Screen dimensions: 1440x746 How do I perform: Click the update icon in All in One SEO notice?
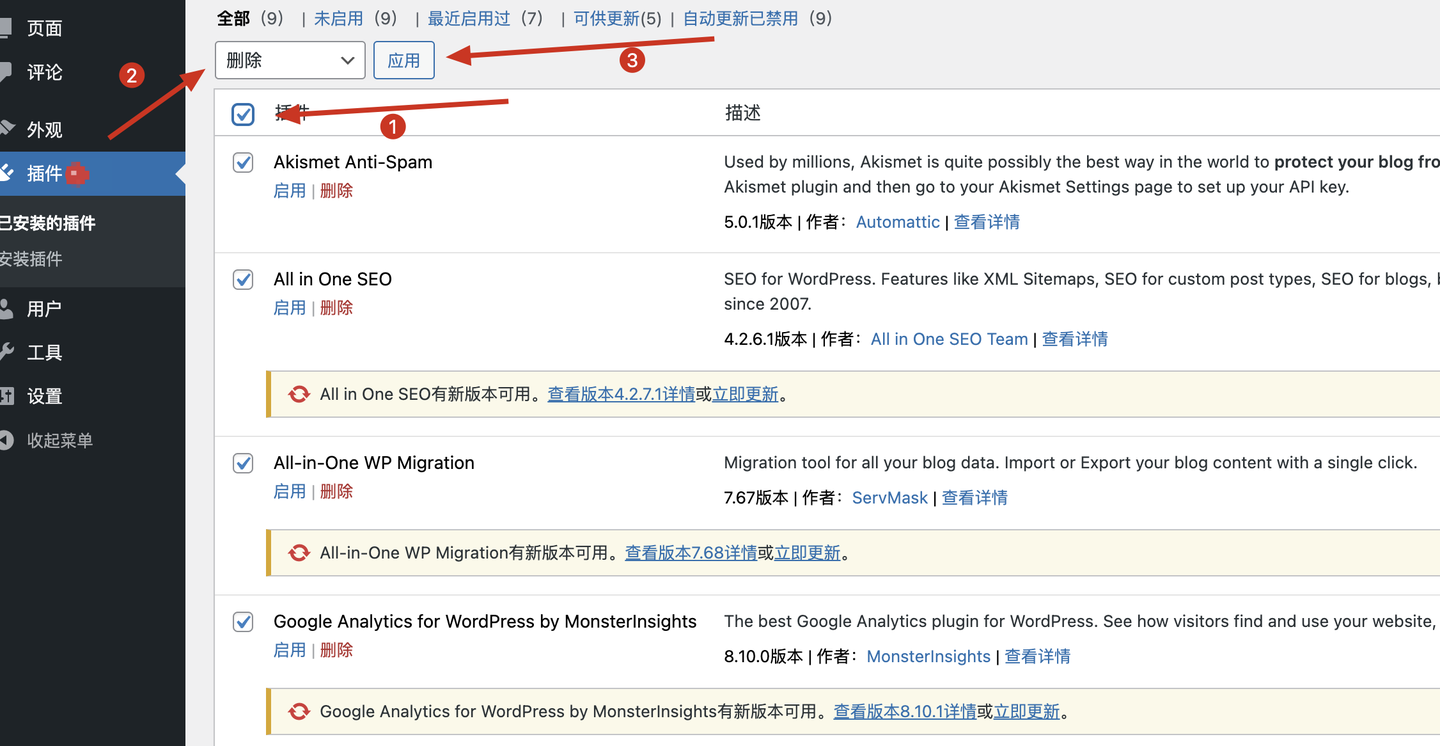(299, 394)
